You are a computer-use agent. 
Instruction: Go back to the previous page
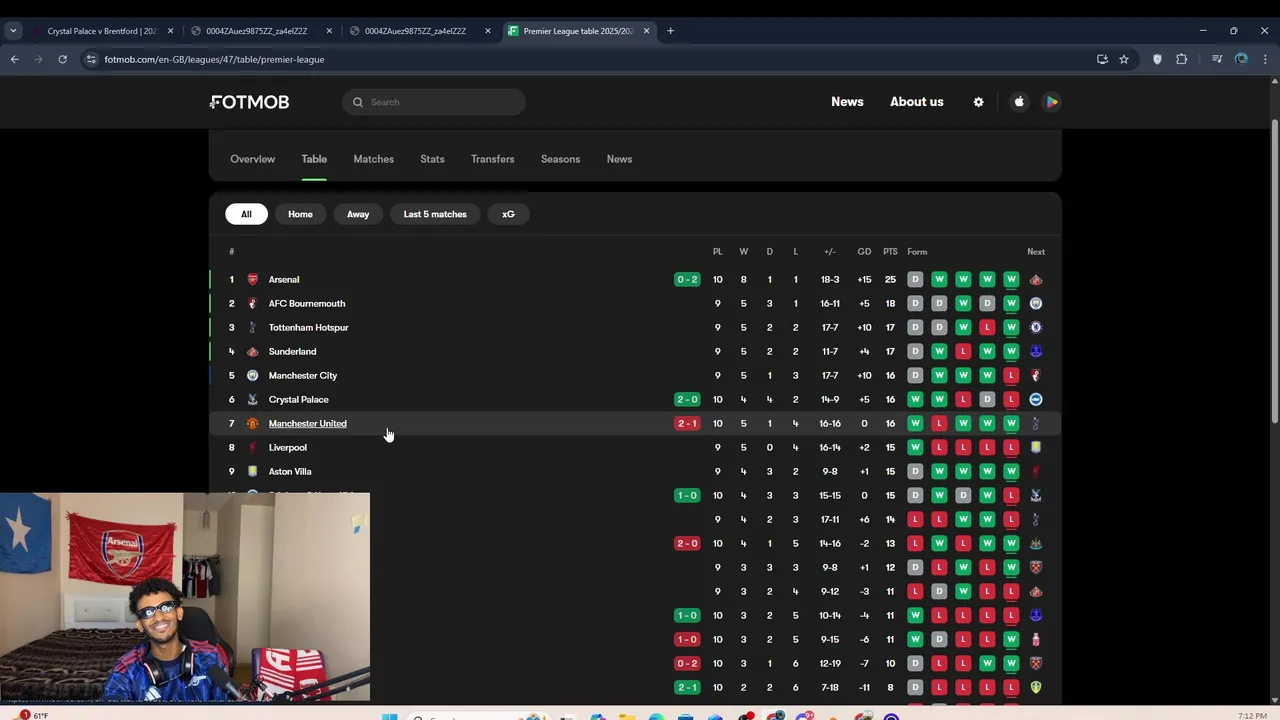click(14, 59)
